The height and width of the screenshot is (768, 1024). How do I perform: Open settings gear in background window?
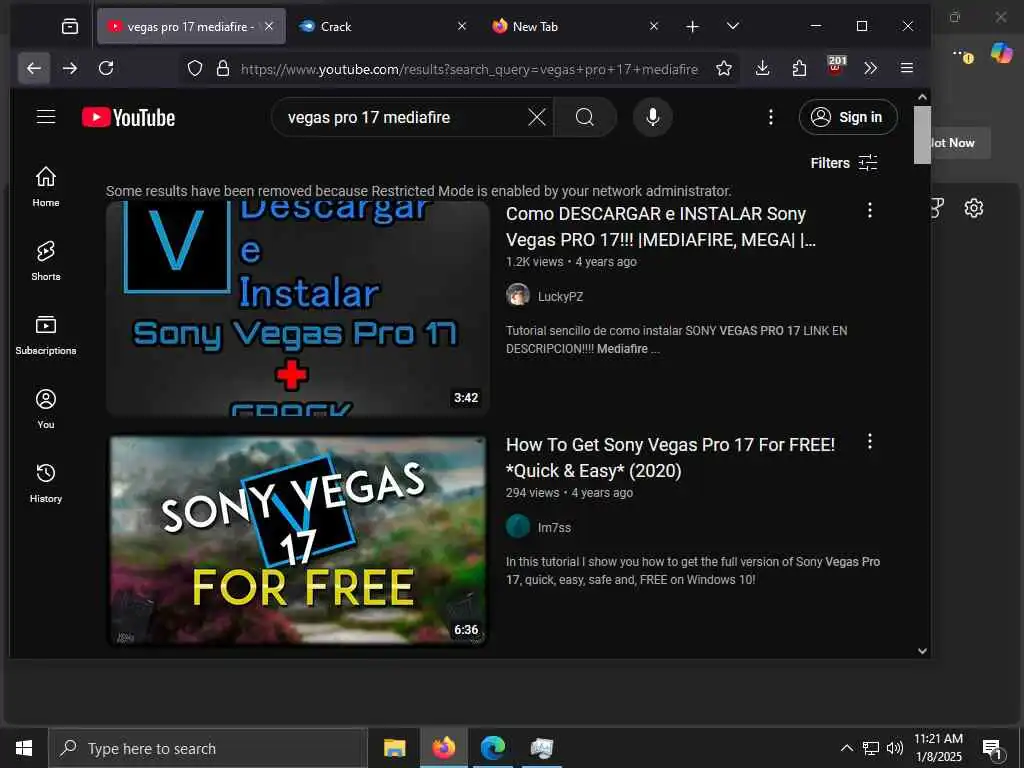point(974,208)
